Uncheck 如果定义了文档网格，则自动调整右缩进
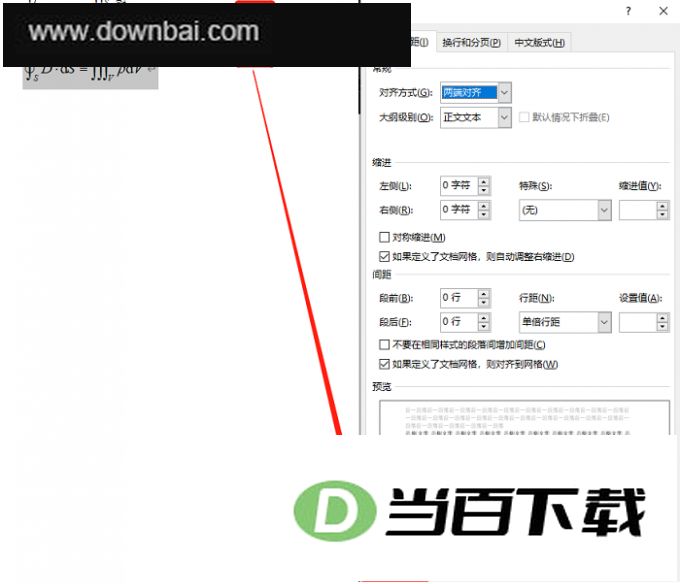680x584 pixels. click(384, 257)
